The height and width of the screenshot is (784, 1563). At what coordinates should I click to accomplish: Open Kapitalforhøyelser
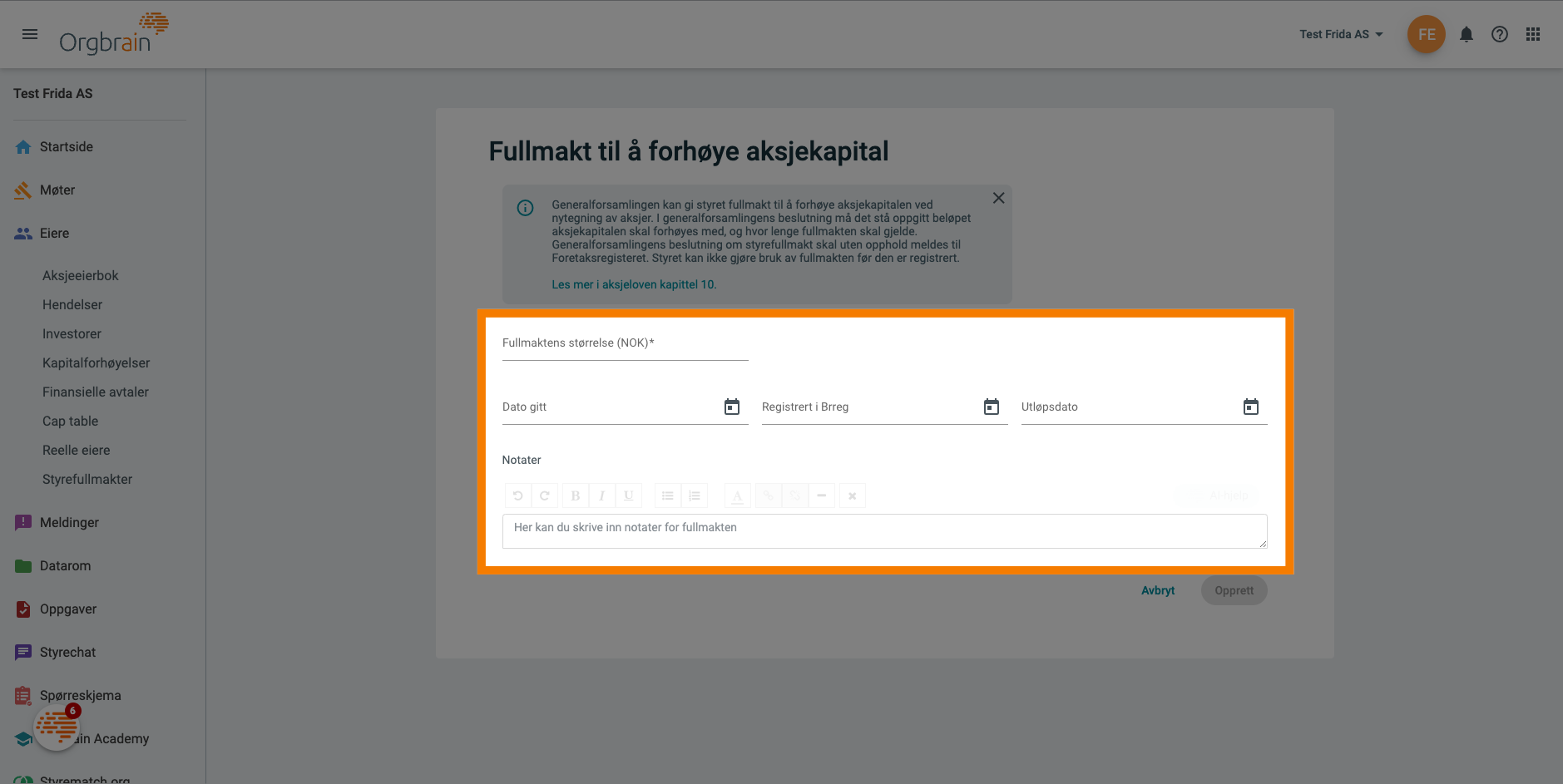[x=96, y=363]
